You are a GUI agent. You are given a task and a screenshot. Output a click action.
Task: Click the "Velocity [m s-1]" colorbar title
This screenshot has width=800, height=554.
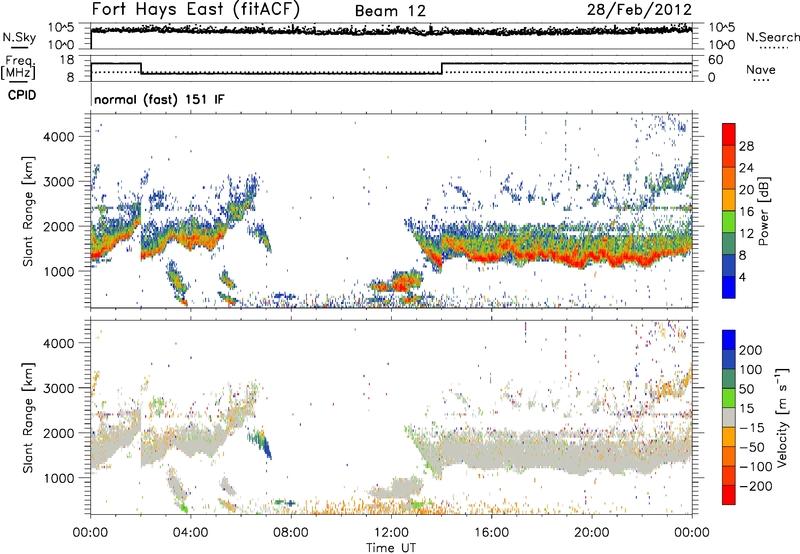coord(782,417)
